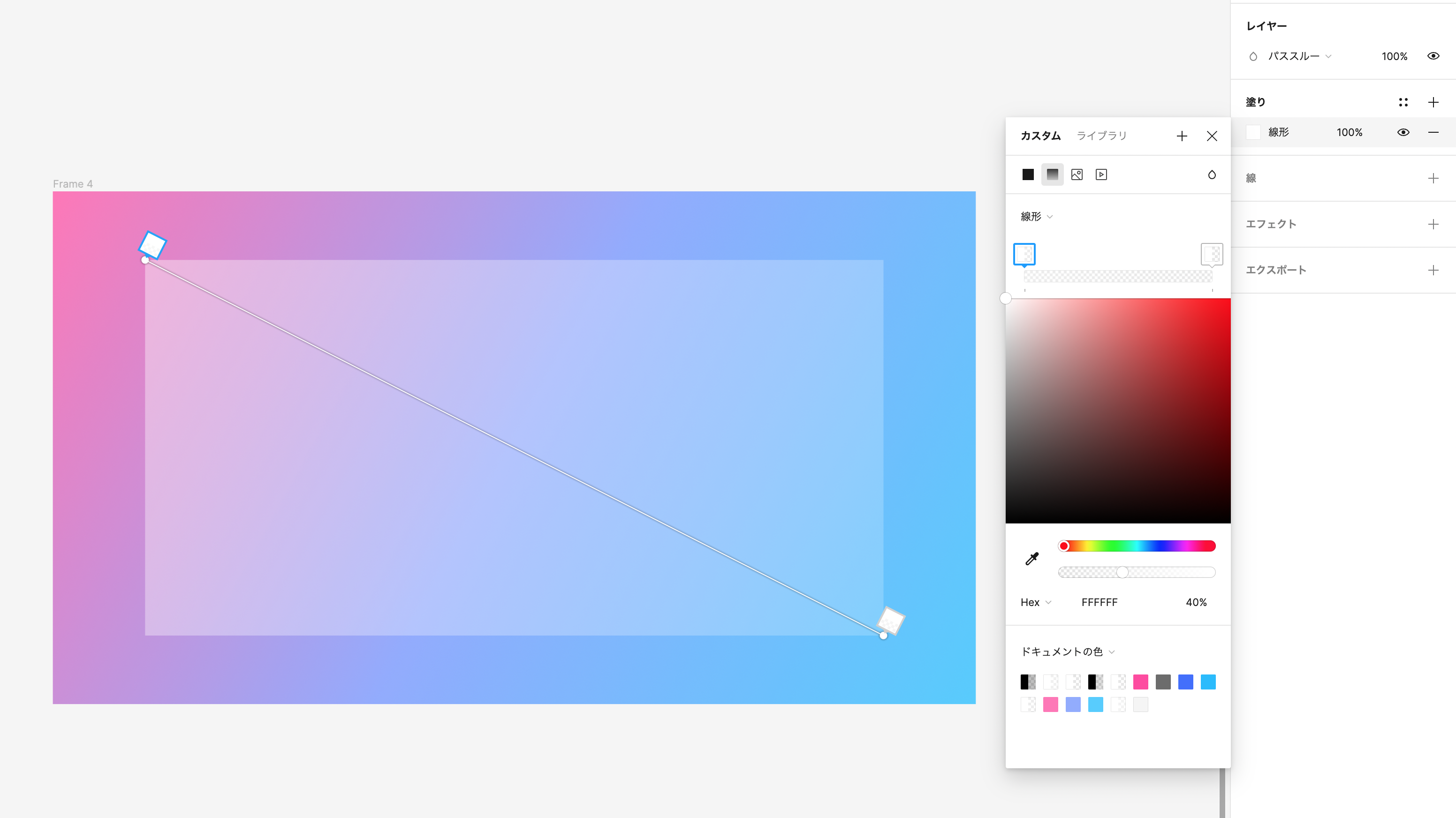
Task: Click the hue slider handle
Action: (1064, 546)
